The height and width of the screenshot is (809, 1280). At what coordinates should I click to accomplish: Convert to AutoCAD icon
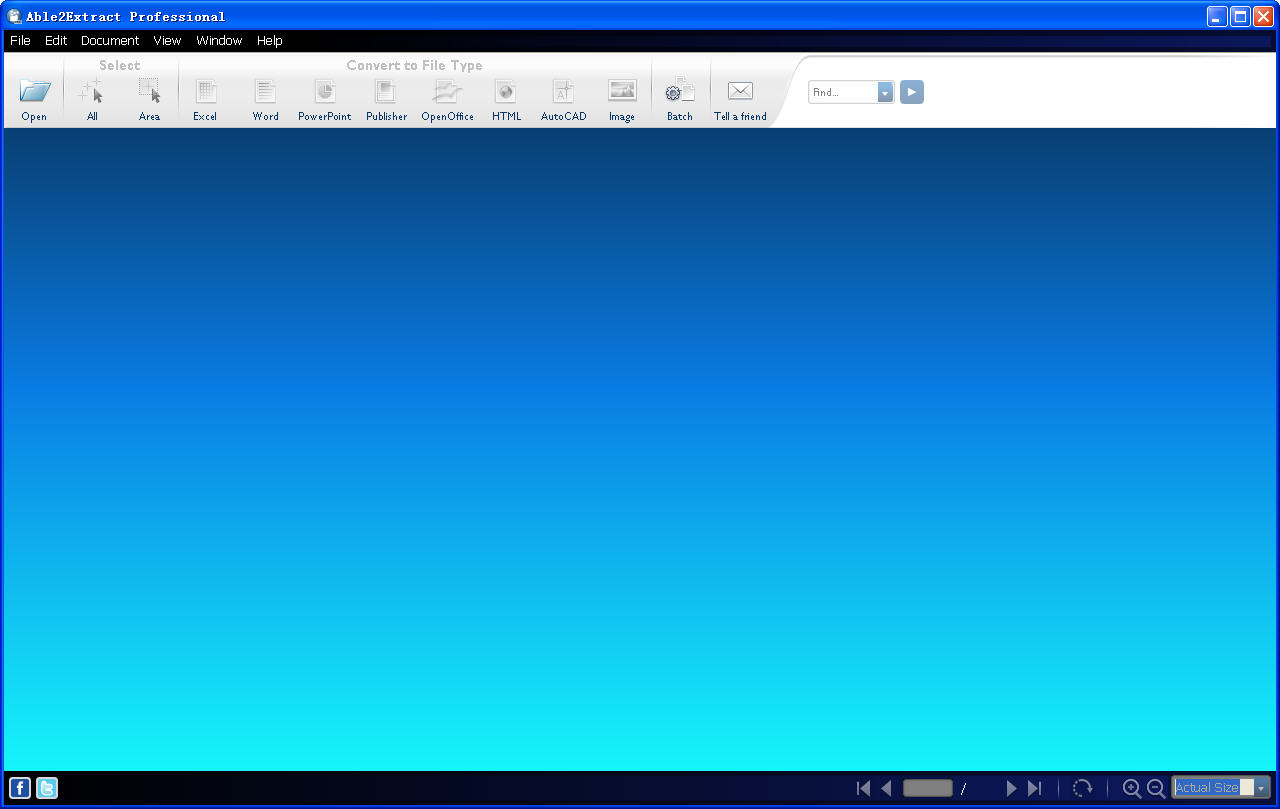(x=563, y=91)
